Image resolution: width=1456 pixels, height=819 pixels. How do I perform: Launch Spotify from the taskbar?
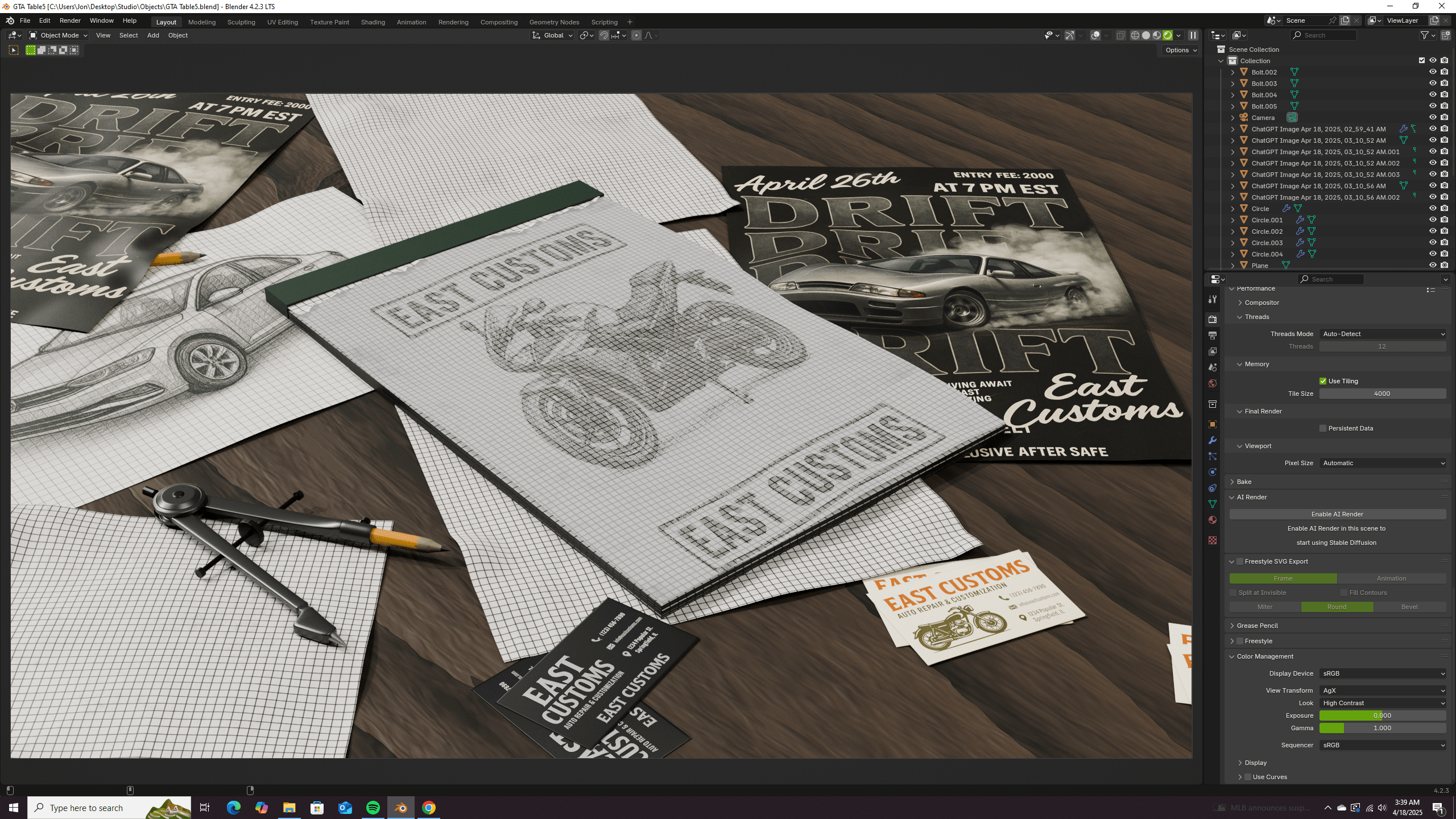(x=373, y=808)
